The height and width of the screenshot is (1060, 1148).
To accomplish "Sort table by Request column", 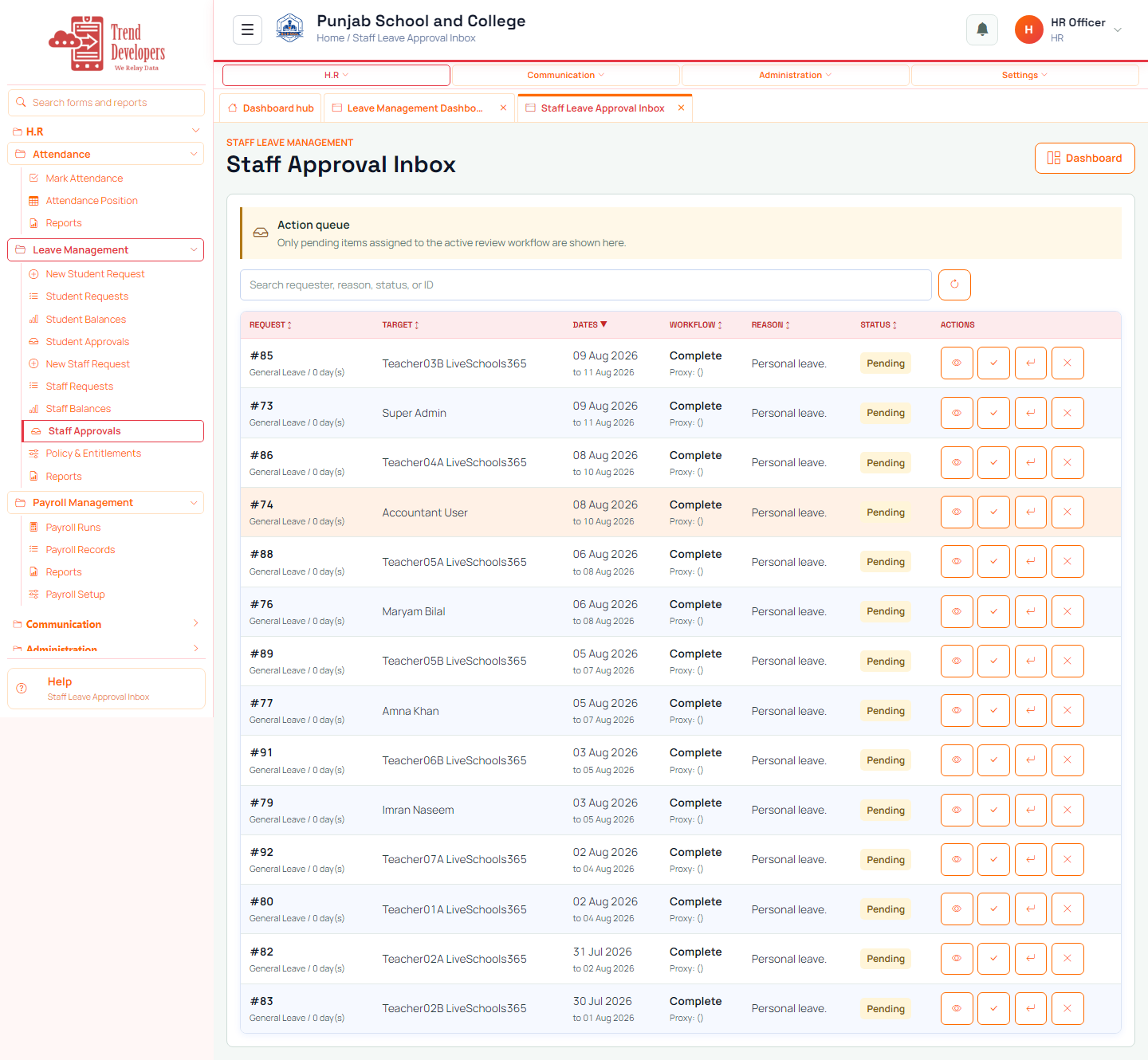I will (x=271, y=325).
